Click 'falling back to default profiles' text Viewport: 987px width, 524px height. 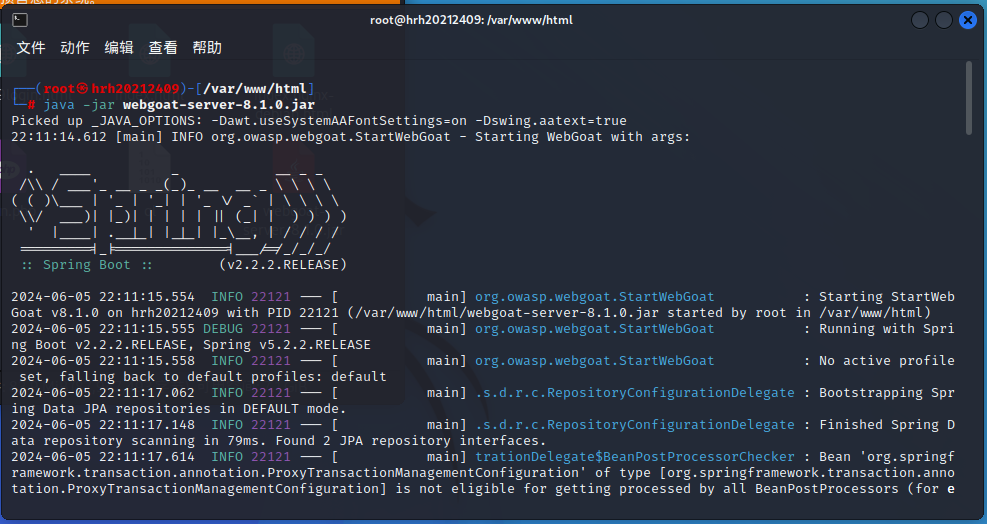click(223, 377)
